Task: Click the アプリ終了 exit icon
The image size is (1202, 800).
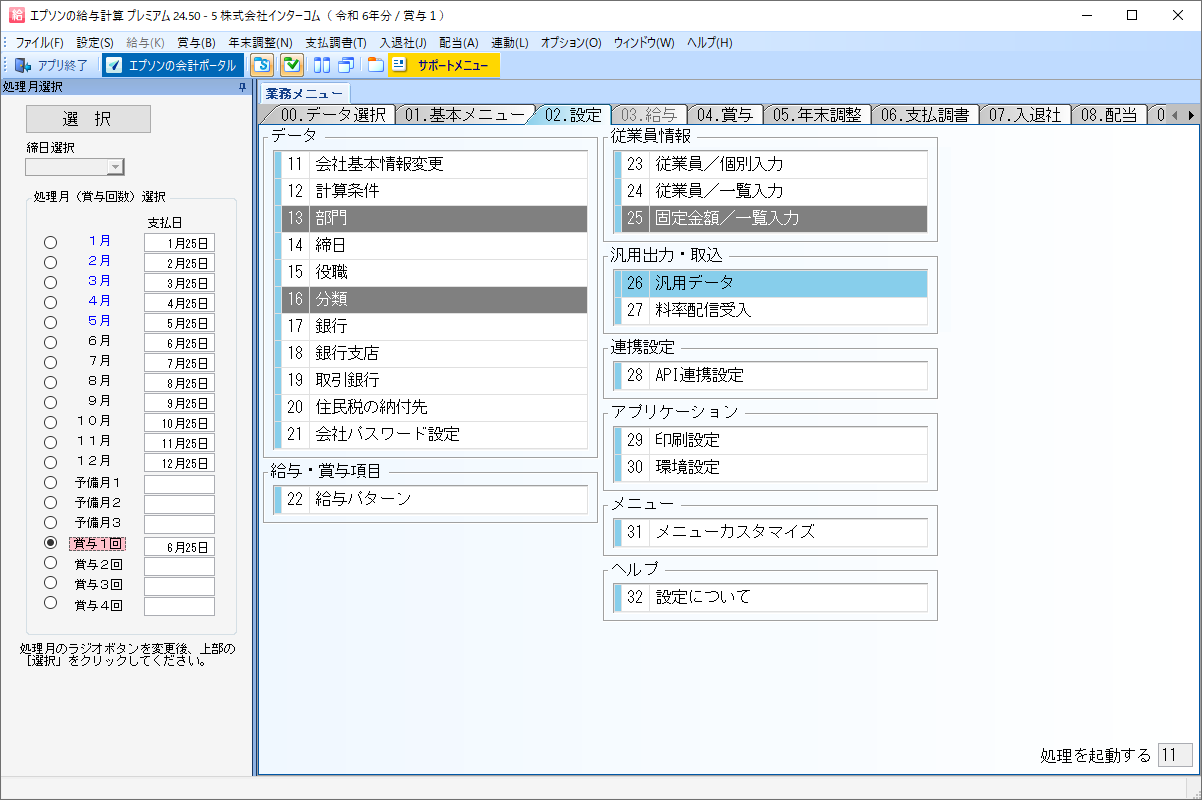Action: (23, 66)
